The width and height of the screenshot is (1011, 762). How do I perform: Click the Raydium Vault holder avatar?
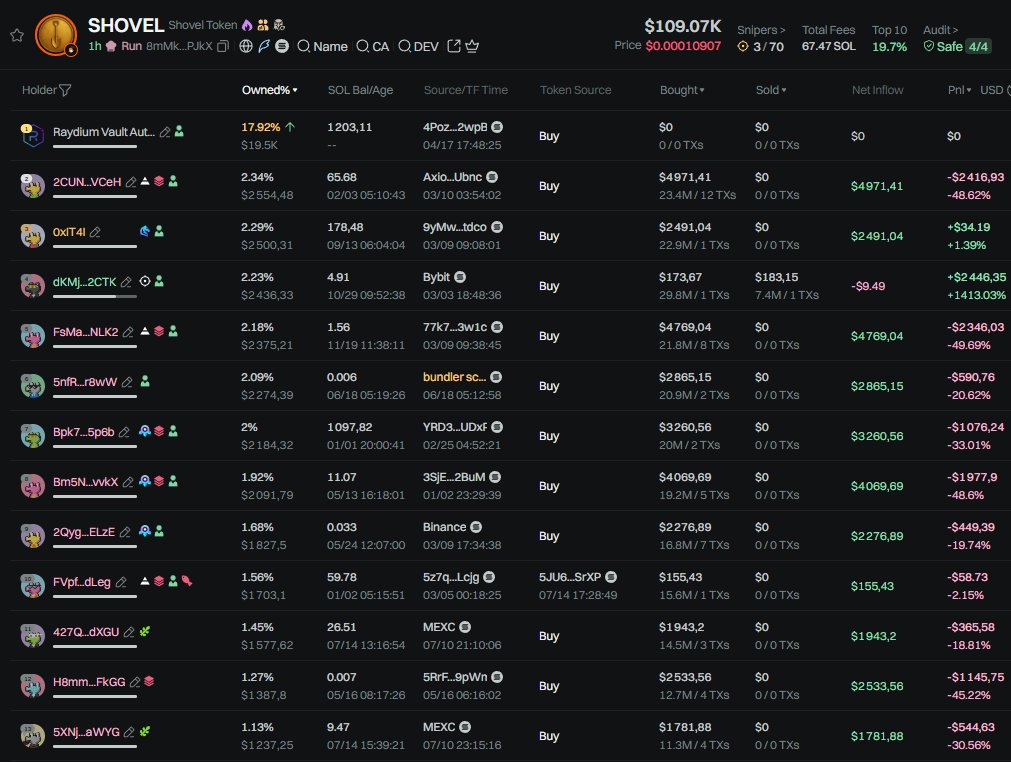(32, 135)
